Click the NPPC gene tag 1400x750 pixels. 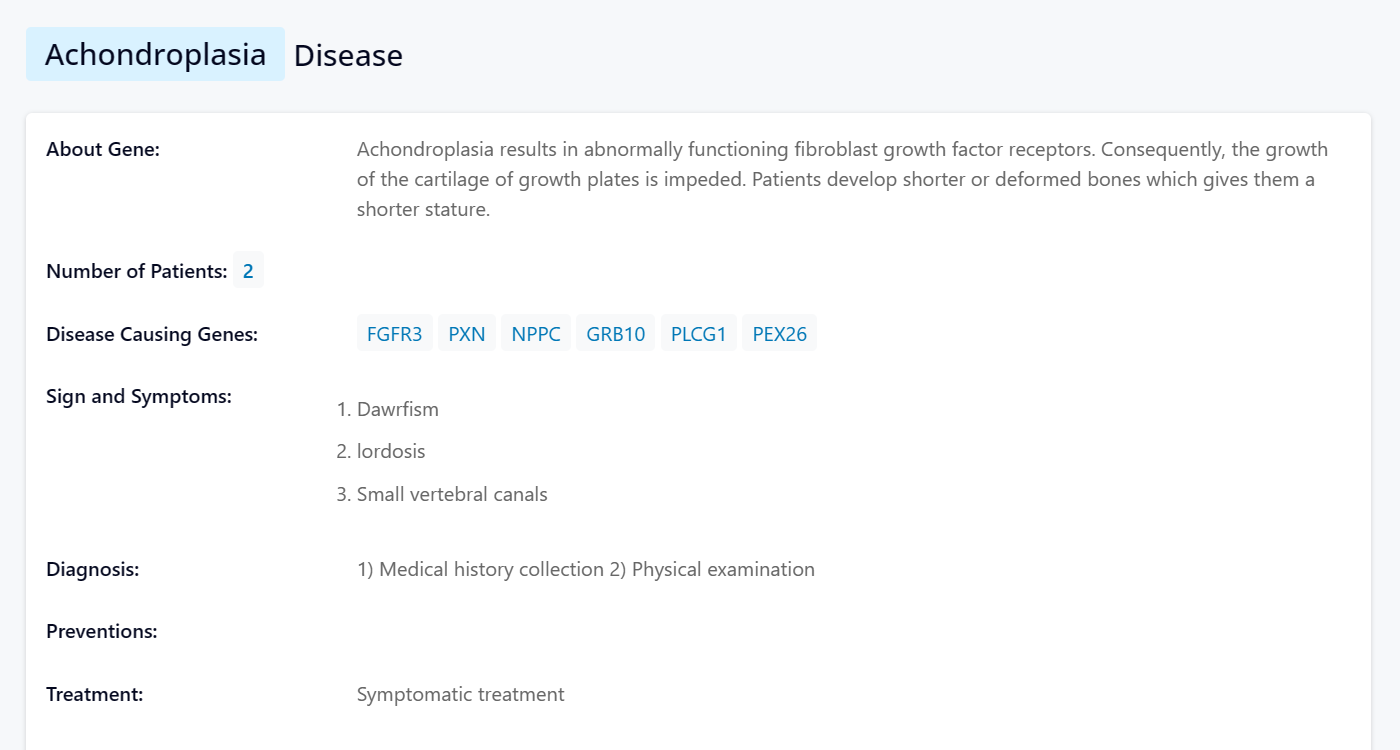[x=536, y=334]
